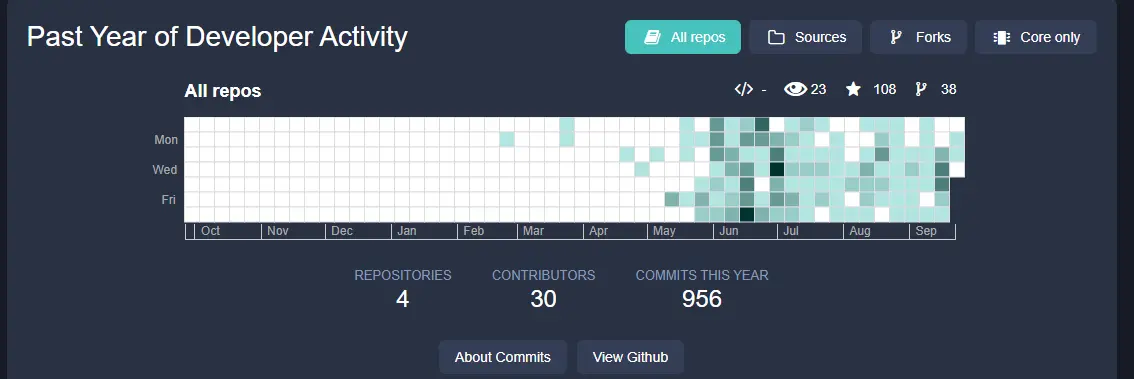Click the Past Year of Developer Activity title
Viewport: 1134px width, 379px height.
[217, 36]
